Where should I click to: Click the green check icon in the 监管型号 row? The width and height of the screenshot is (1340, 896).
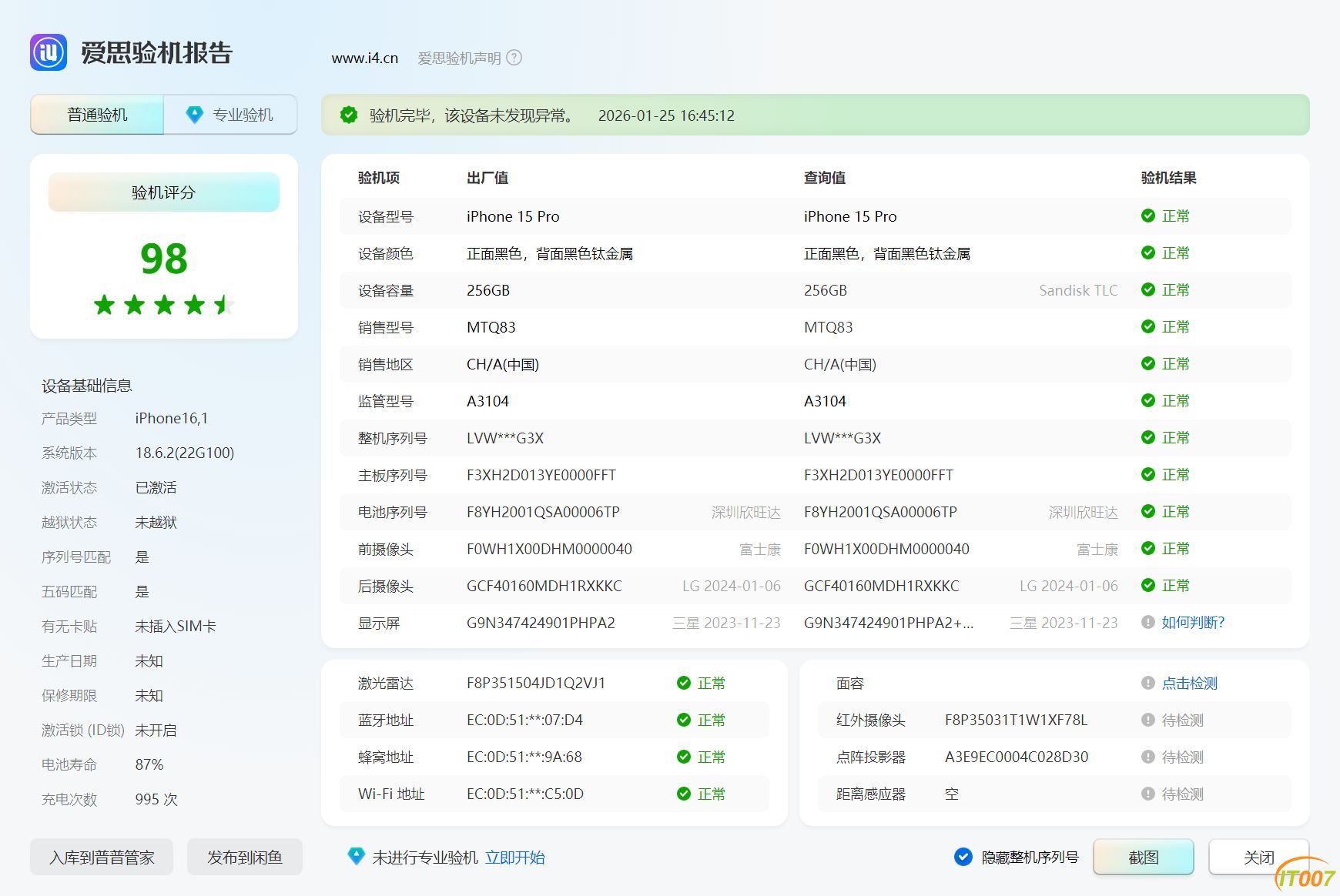coord(1148,400)
